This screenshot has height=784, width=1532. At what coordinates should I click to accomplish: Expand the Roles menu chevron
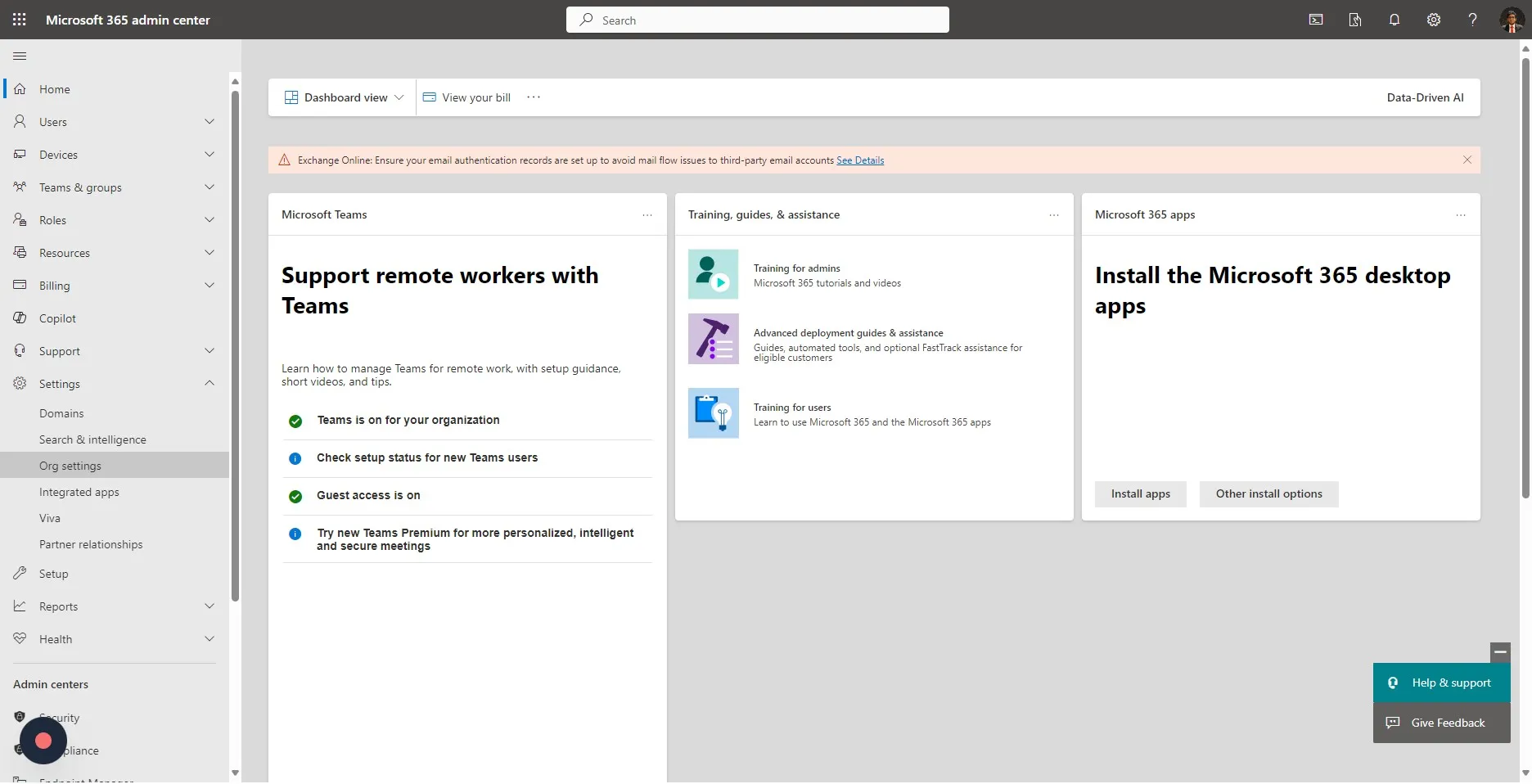coord(210,219)
